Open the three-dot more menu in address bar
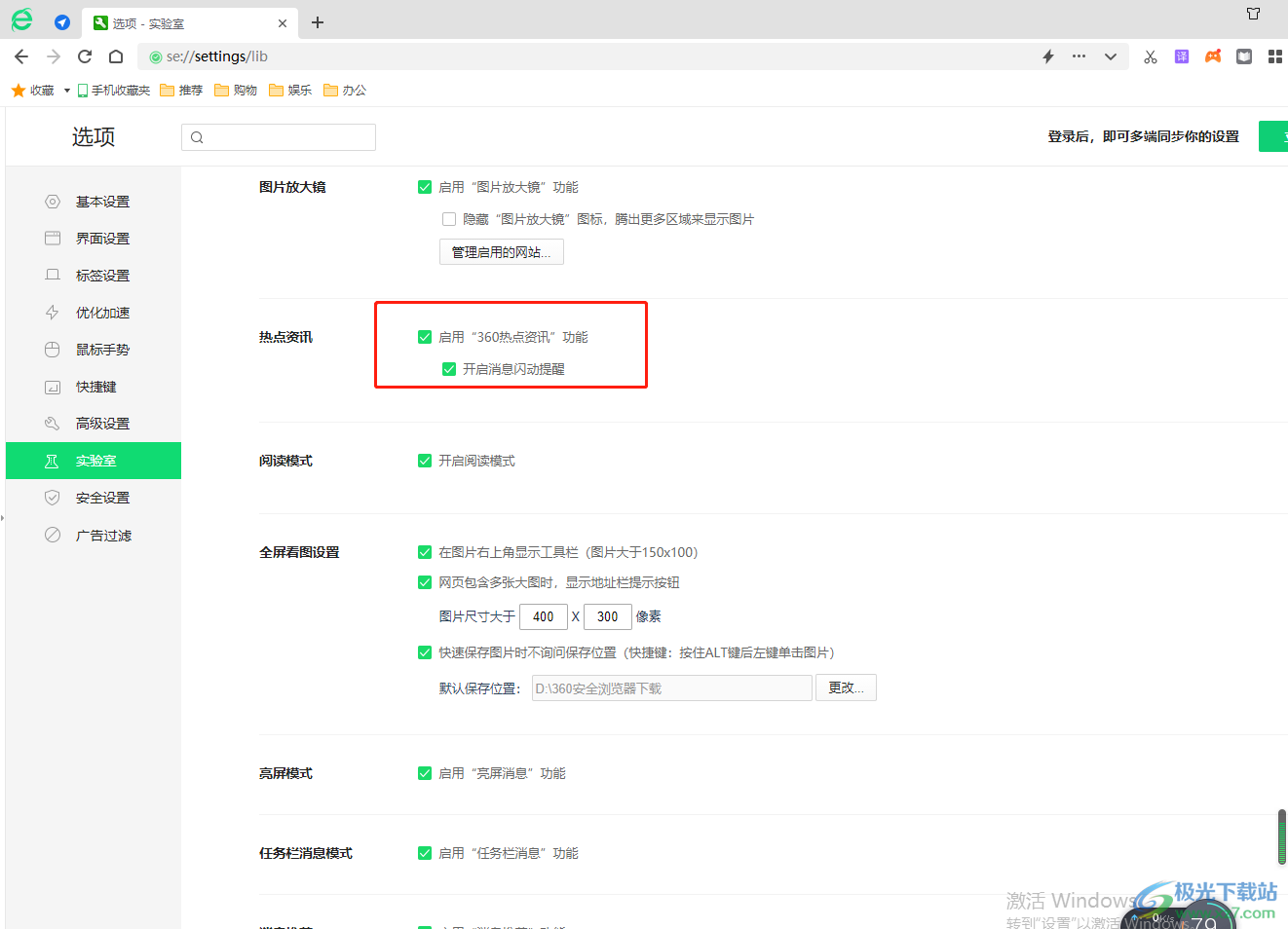The width and height of the screenshot is (1288, 929). (1079, 56)
